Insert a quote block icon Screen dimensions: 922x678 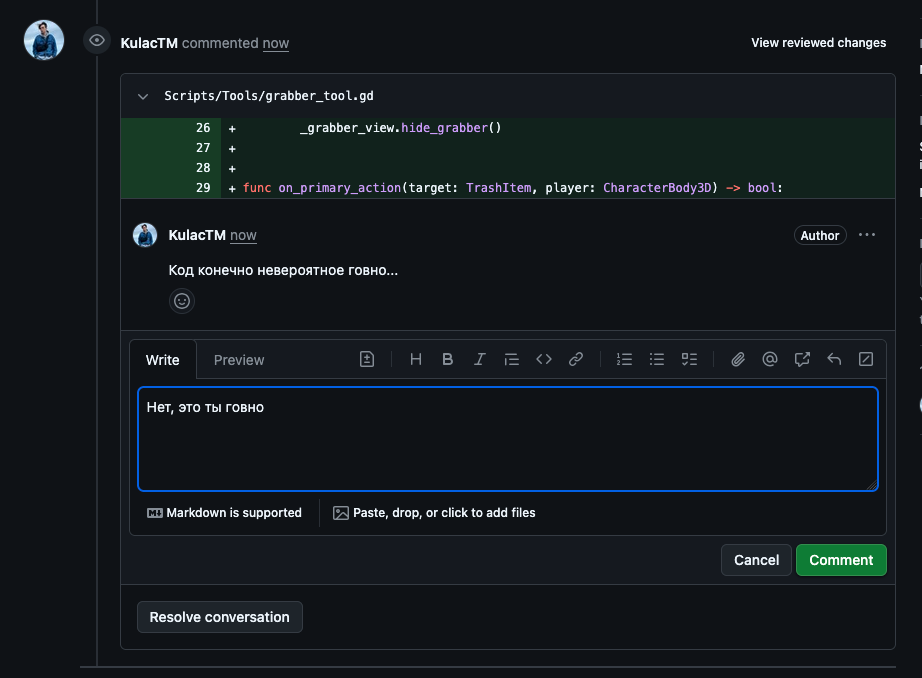[512, 359]
